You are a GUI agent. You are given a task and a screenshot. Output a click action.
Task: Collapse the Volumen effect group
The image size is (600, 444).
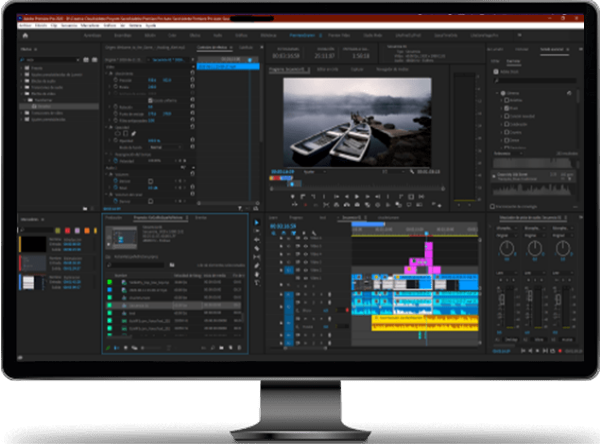click(107, 174)
